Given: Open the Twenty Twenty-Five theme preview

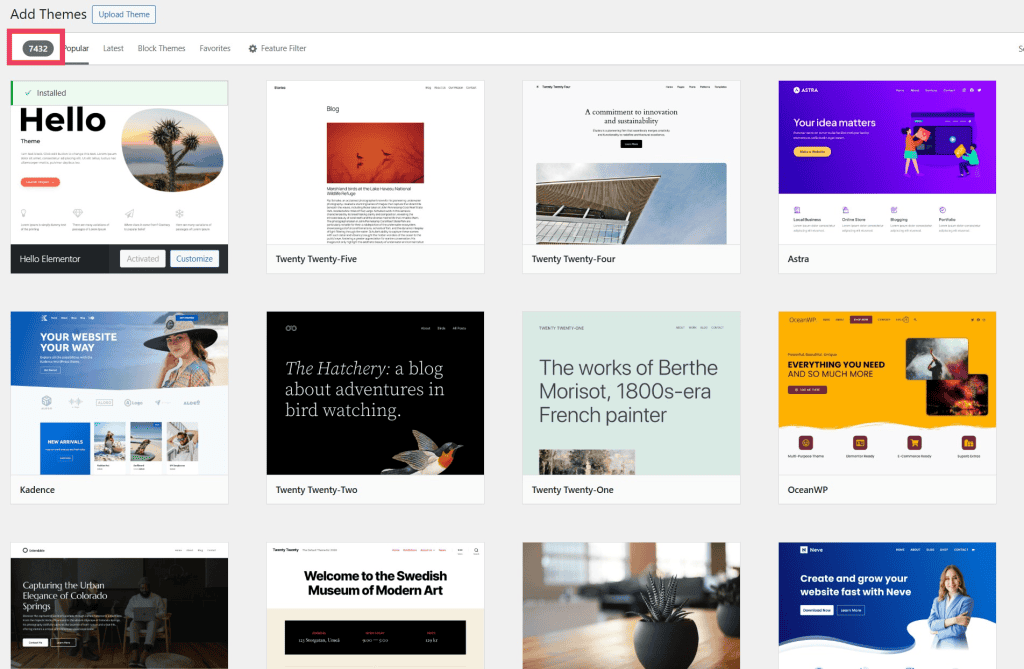Looking at the screenshot, I should coord(376,163).
